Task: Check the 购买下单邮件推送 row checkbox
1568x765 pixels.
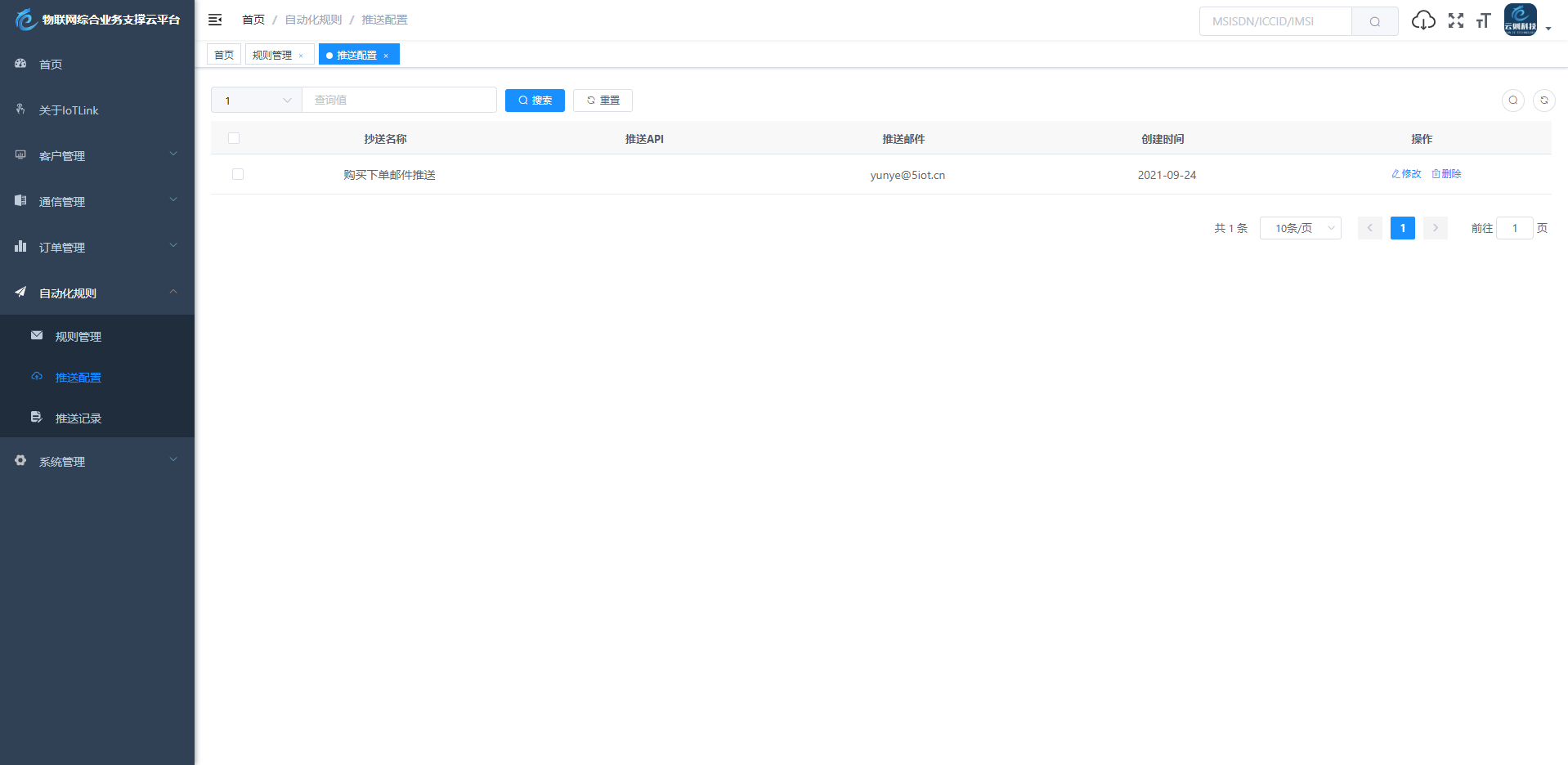Action: point(238,174)
